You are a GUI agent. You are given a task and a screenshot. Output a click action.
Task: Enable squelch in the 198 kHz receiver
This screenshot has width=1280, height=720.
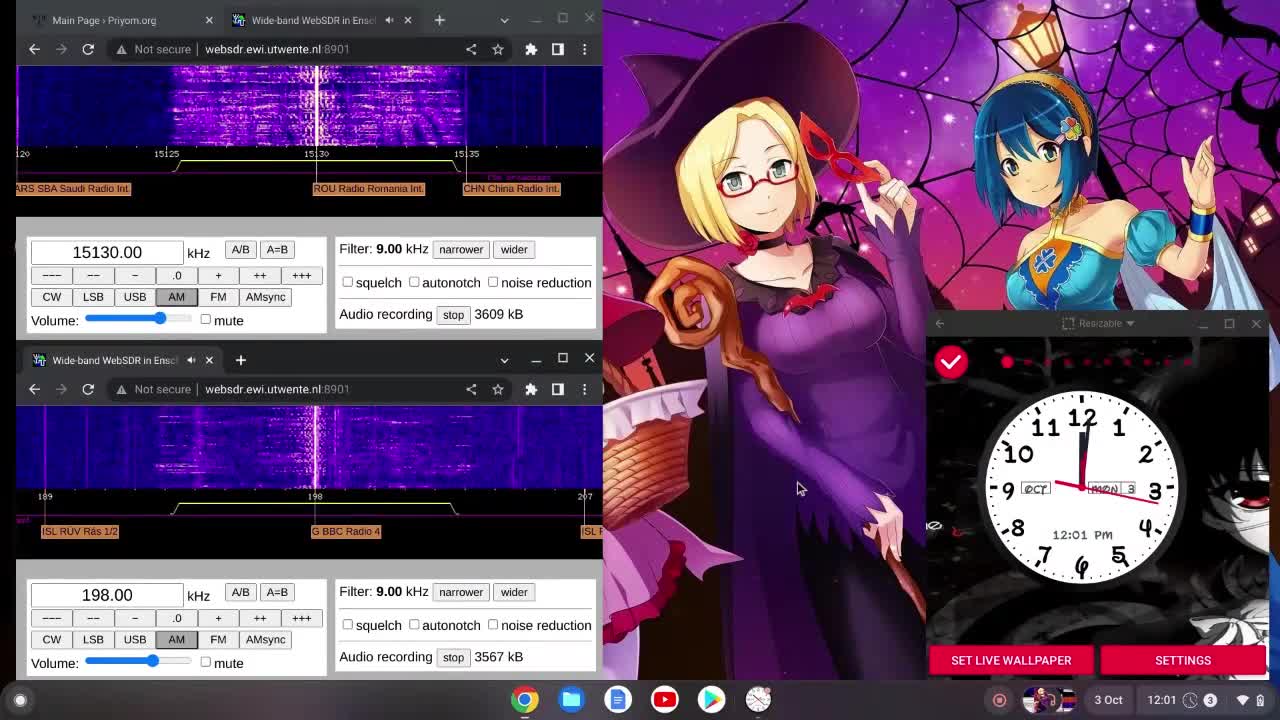[348, 624]
